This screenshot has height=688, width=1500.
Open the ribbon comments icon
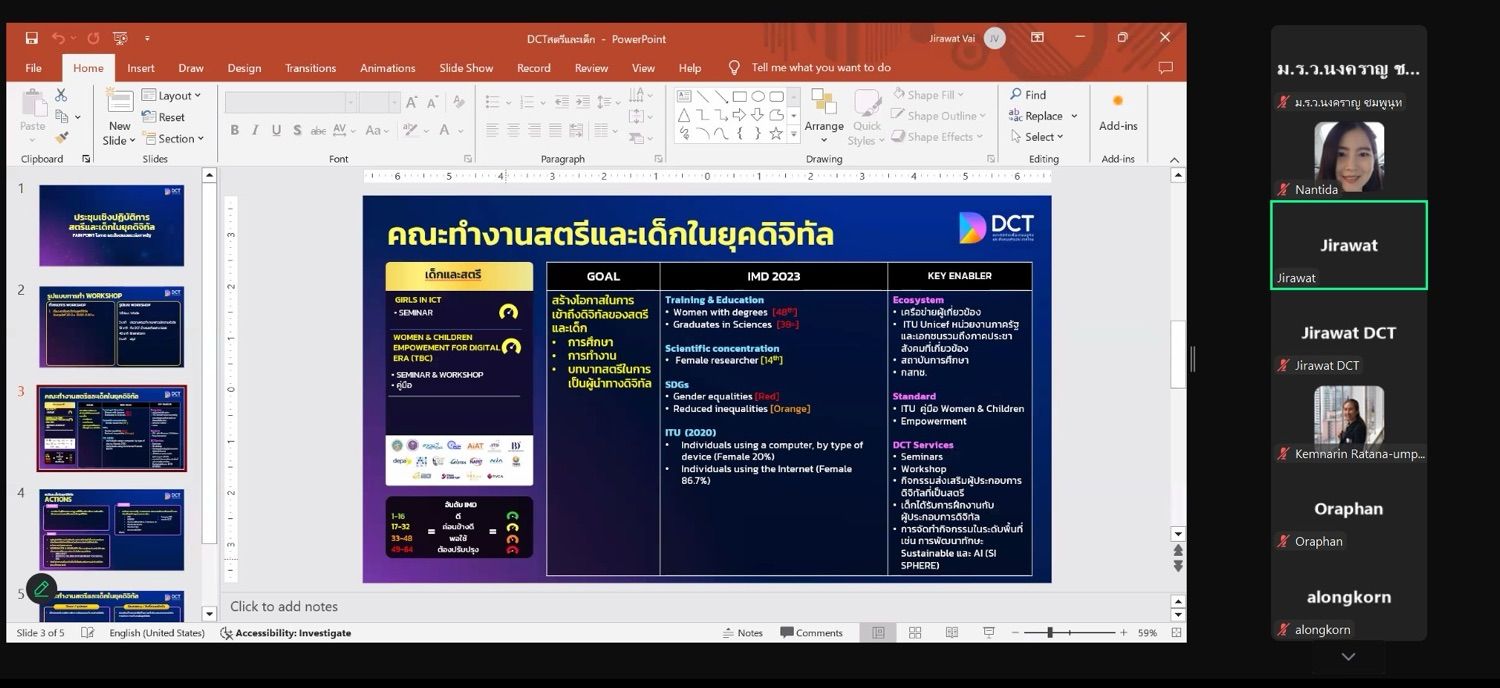coord(1165,68)
